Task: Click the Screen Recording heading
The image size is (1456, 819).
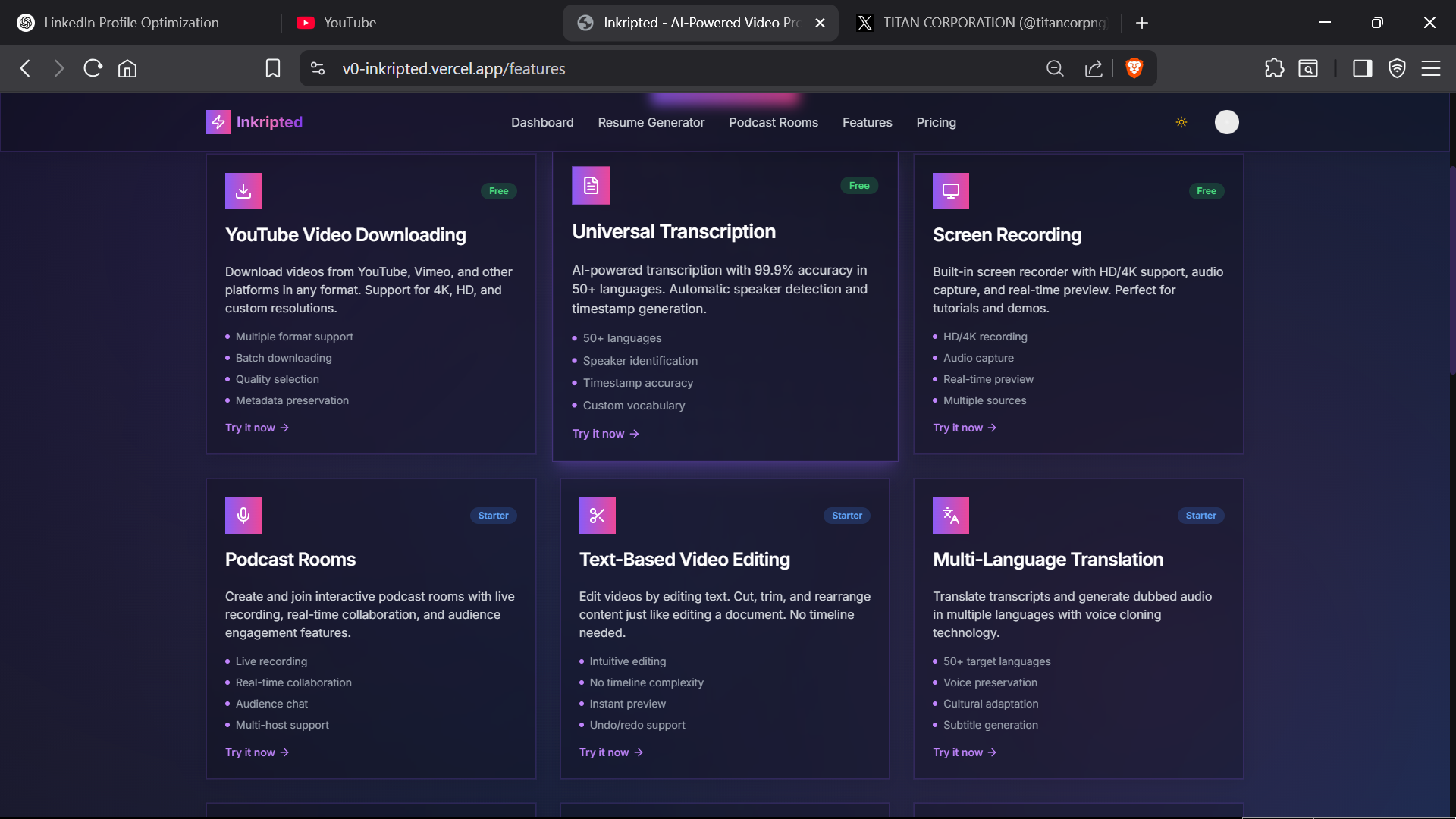Action: coord(1007,235)
